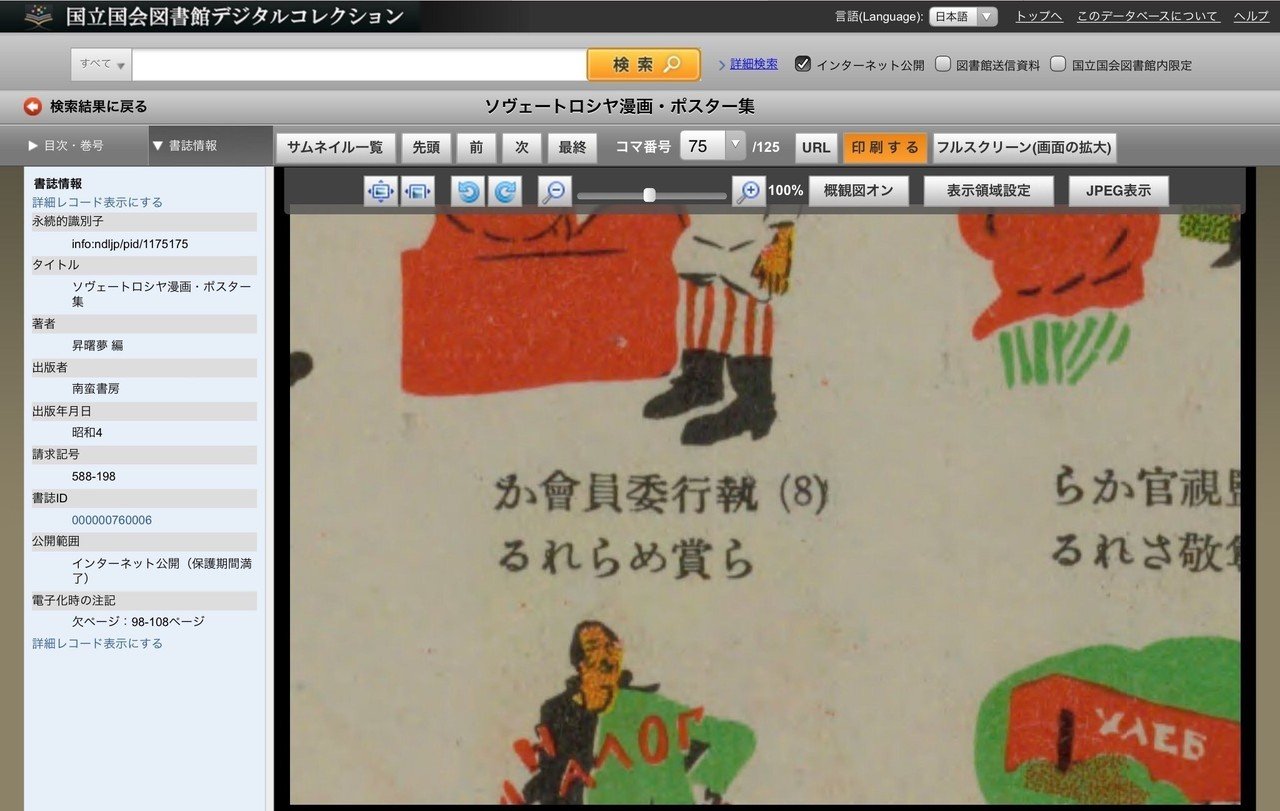Click the zoom slider handle
This screenshot has width=1280, height=811.
(x=649, y=194)
